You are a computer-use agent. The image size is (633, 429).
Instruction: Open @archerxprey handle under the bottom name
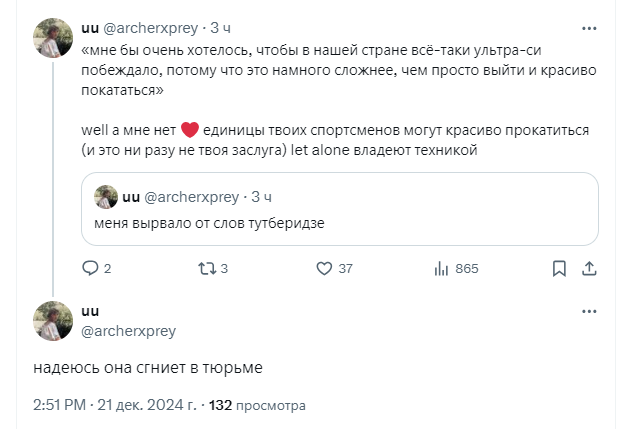pyautogui.click(x=127, y=330)
